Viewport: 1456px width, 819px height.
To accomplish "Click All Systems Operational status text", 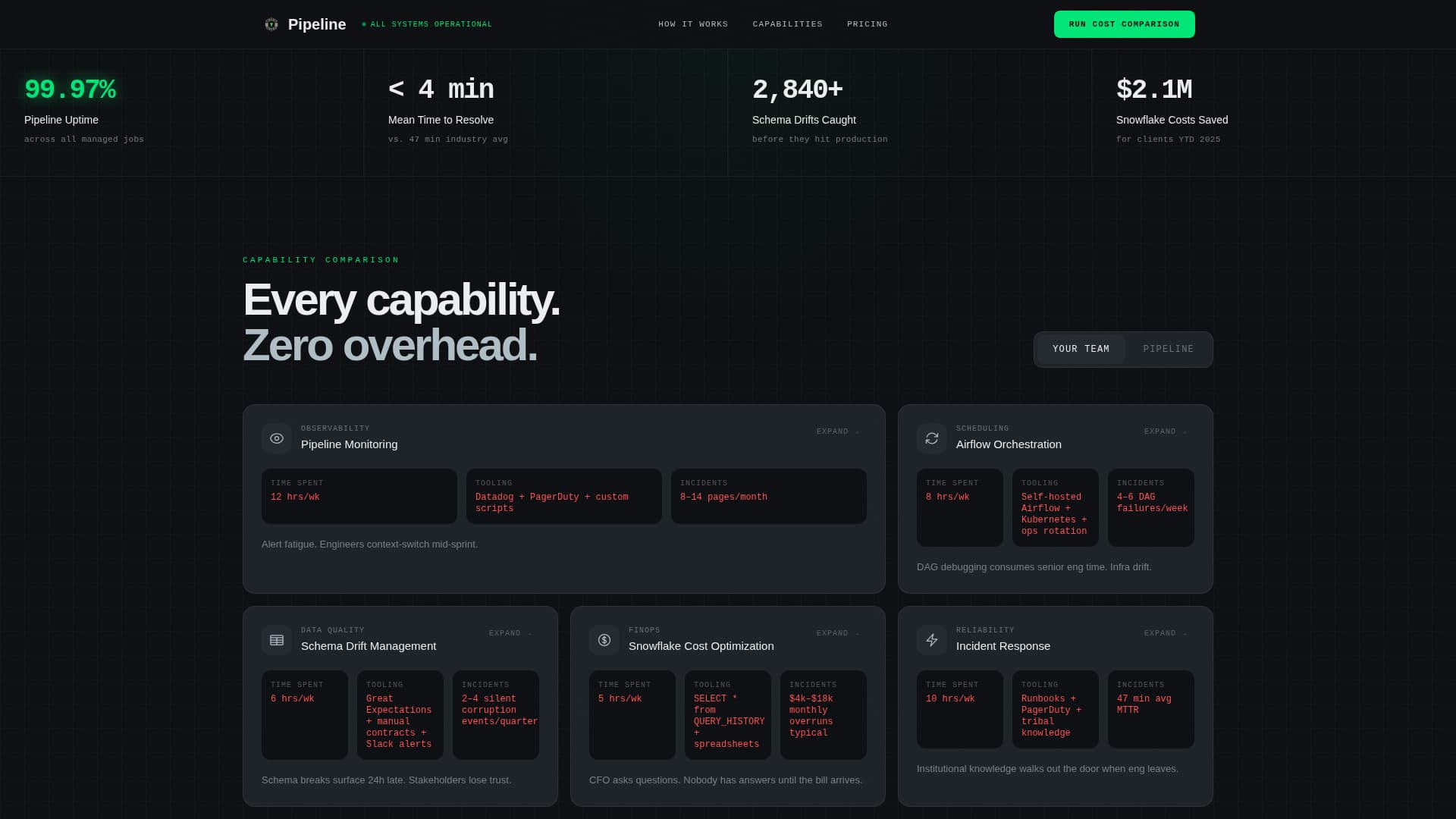I will 431,24.
